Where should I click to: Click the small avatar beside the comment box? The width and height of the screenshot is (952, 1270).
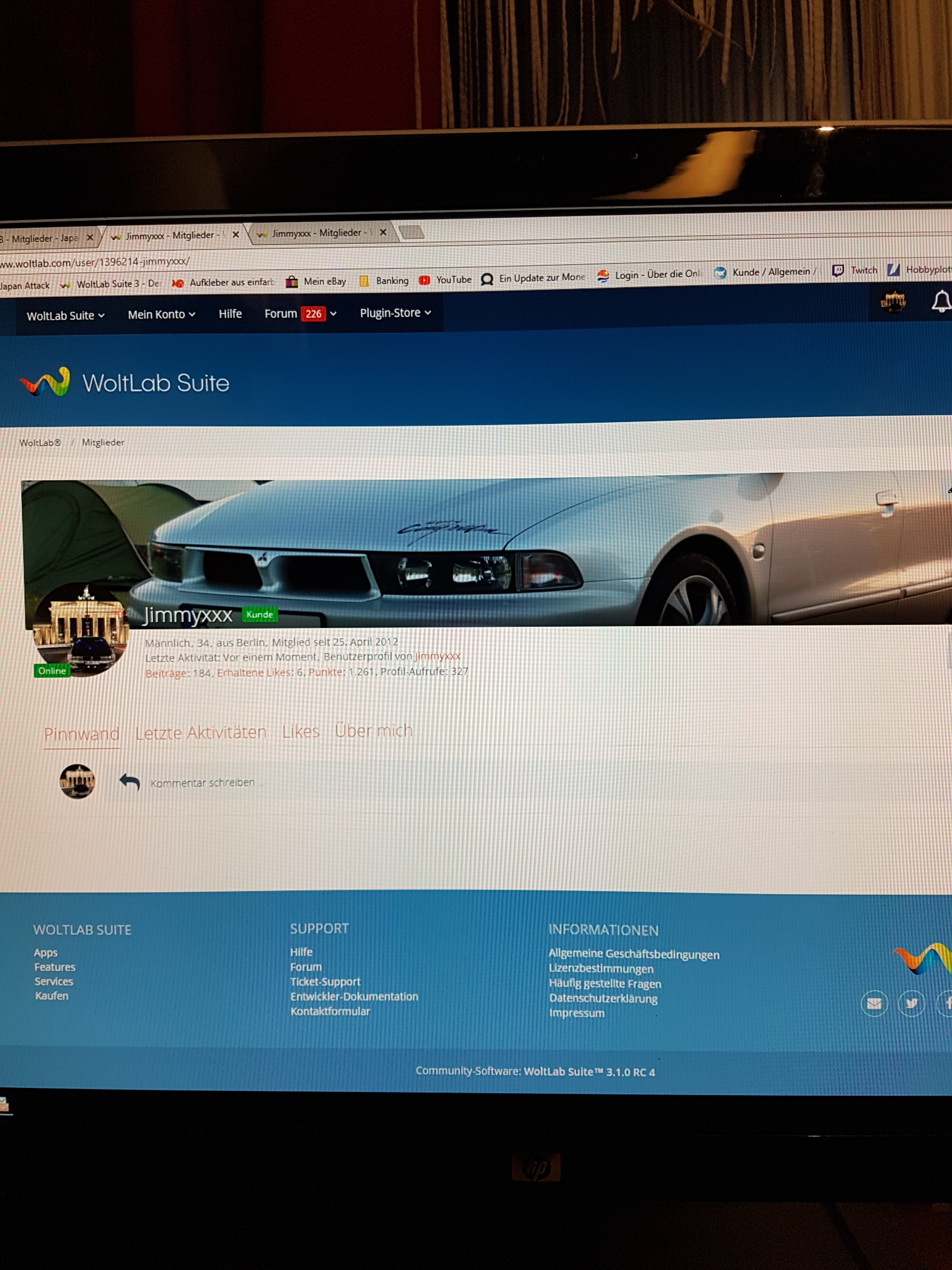coord(77,781)
